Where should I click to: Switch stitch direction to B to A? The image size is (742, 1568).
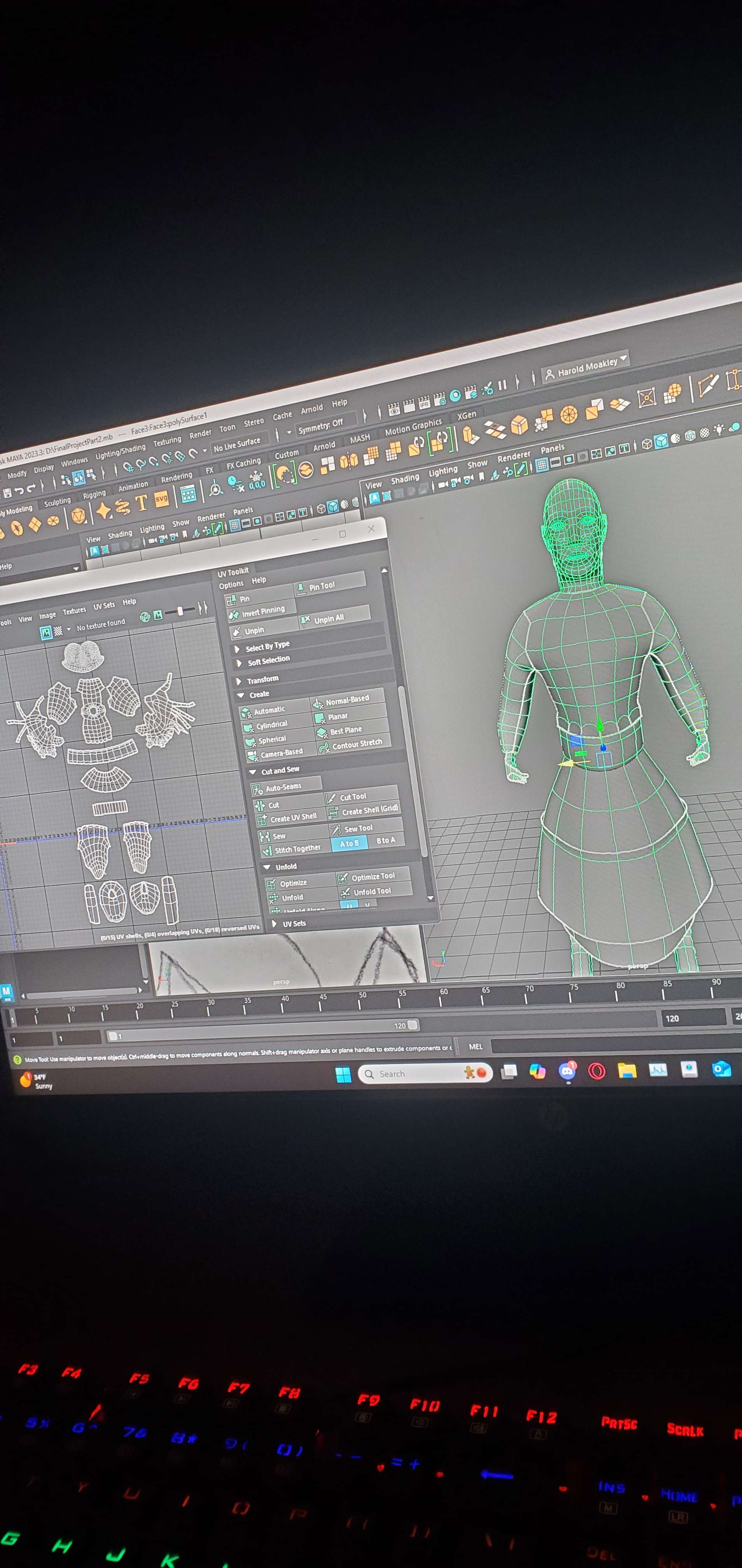[x=385, y=841]
